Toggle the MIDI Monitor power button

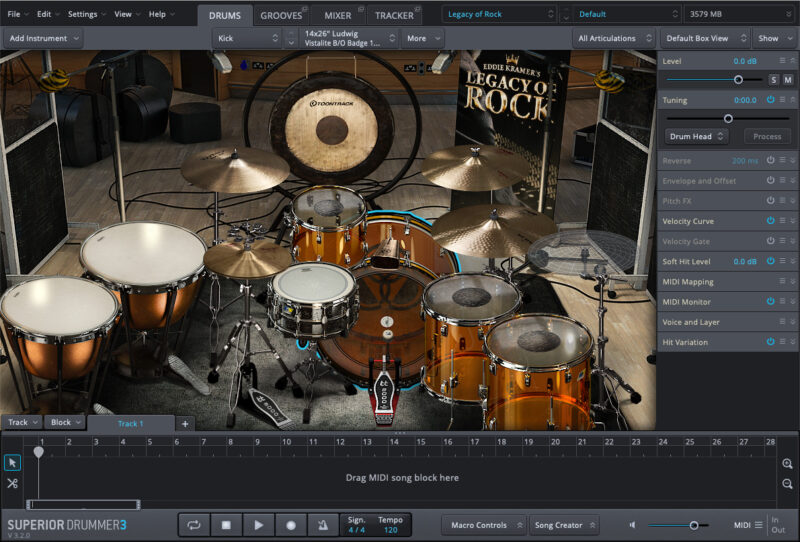tap(770, 302)
